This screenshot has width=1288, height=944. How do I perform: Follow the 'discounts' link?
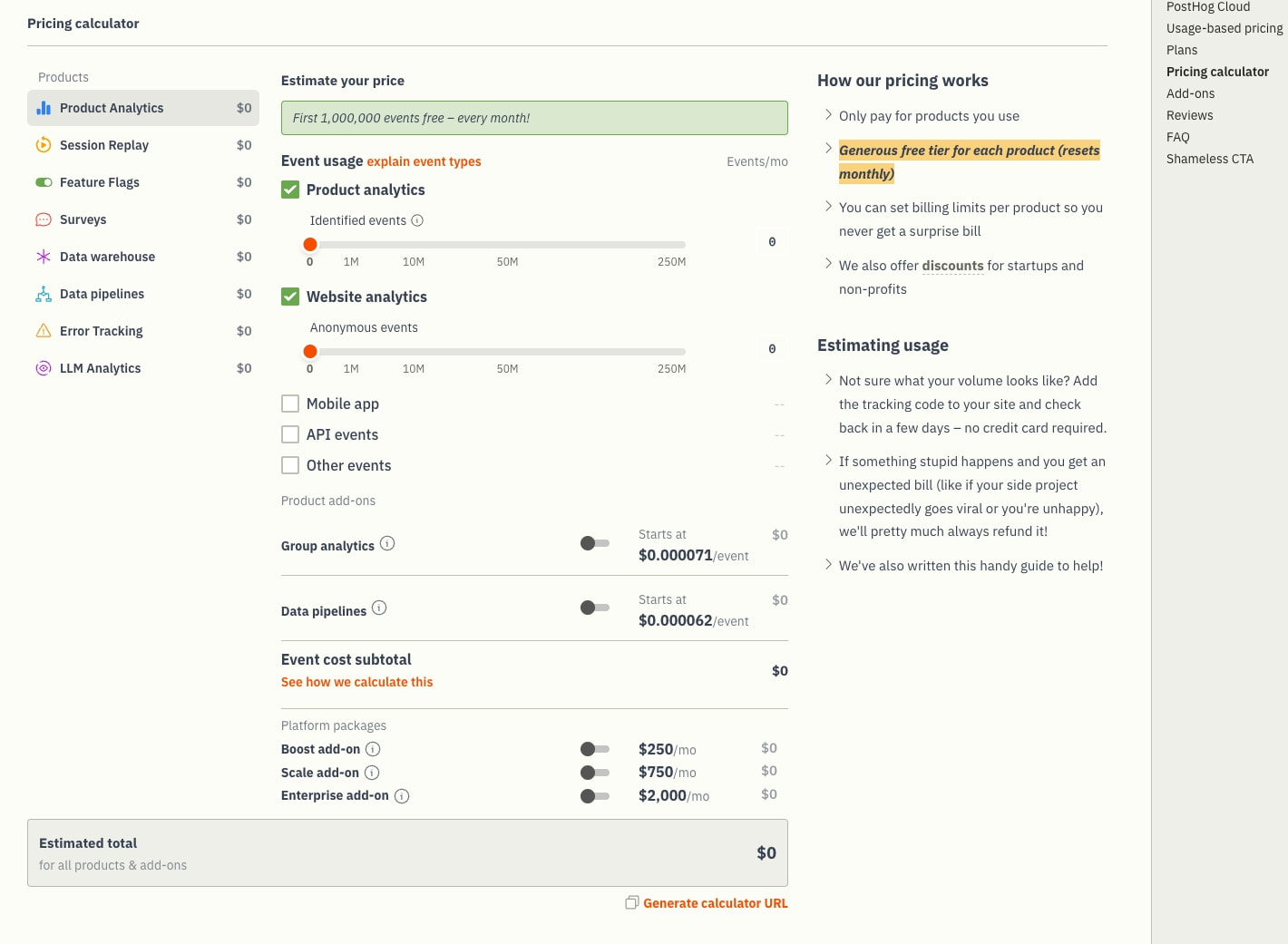pyautogui.click(x=952, y=266)
